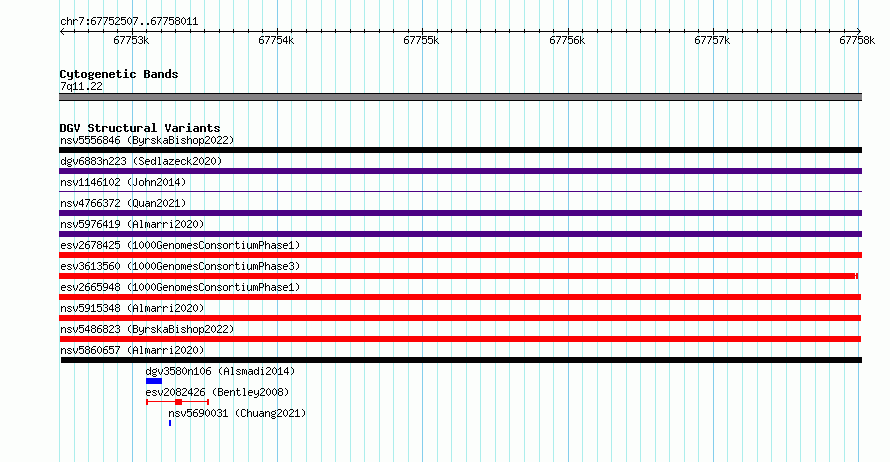
Task: Click the purple dgv6883n223 variant bar
Action: 460,171
